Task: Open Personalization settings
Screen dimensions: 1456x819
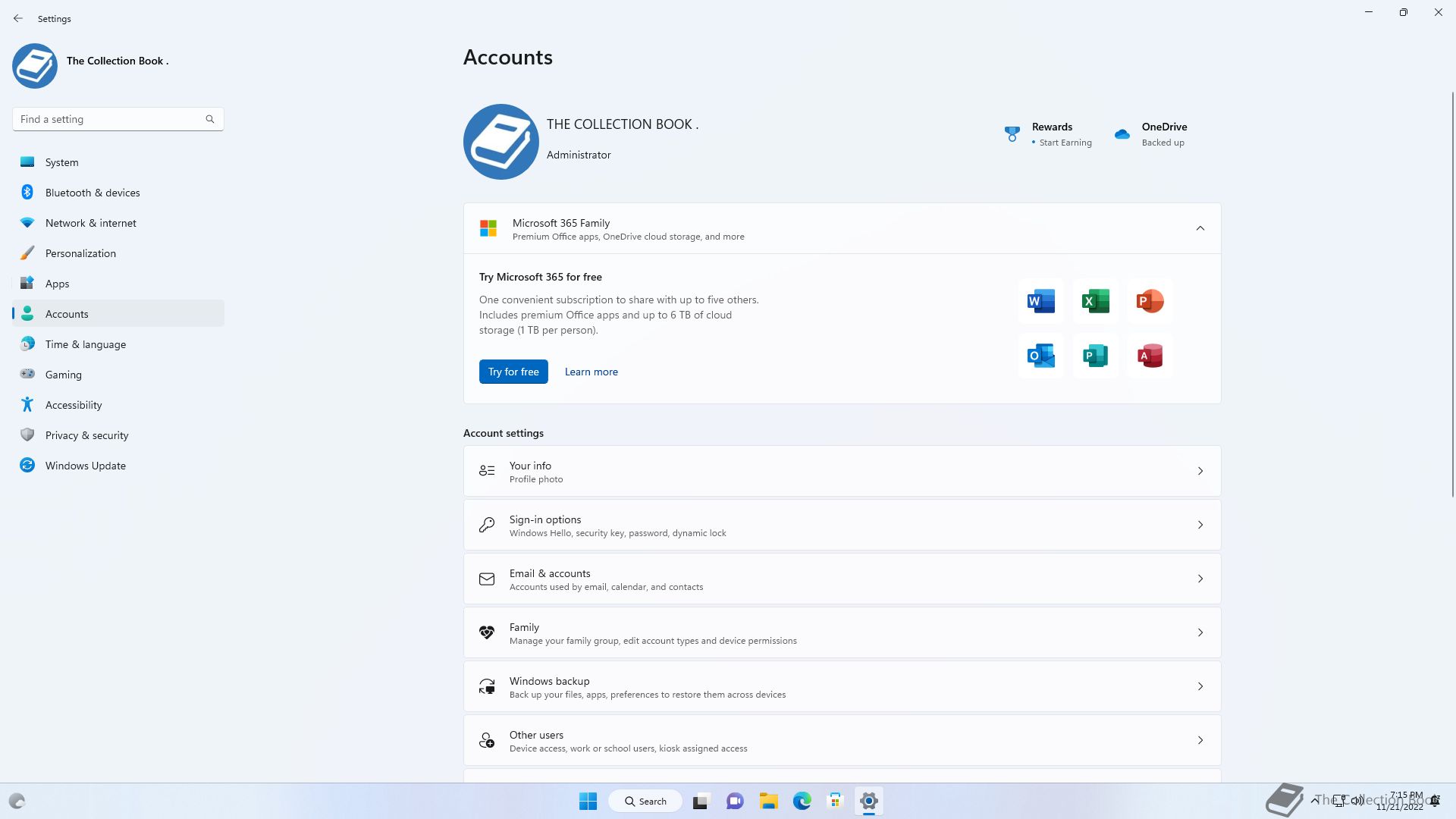Action: [x=118, y=253]
